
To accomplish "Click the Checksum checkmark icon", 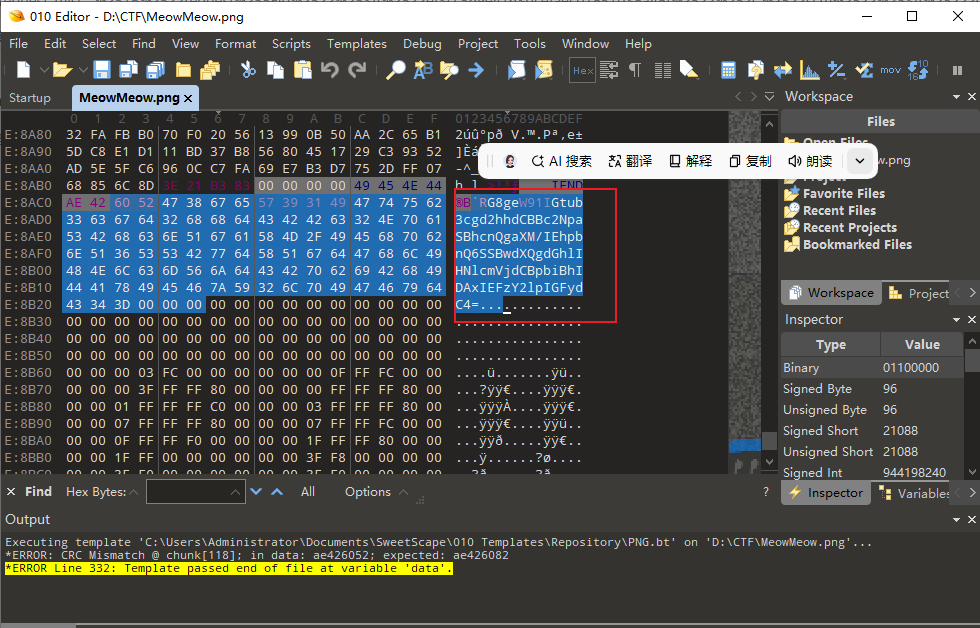I will 864,70.
